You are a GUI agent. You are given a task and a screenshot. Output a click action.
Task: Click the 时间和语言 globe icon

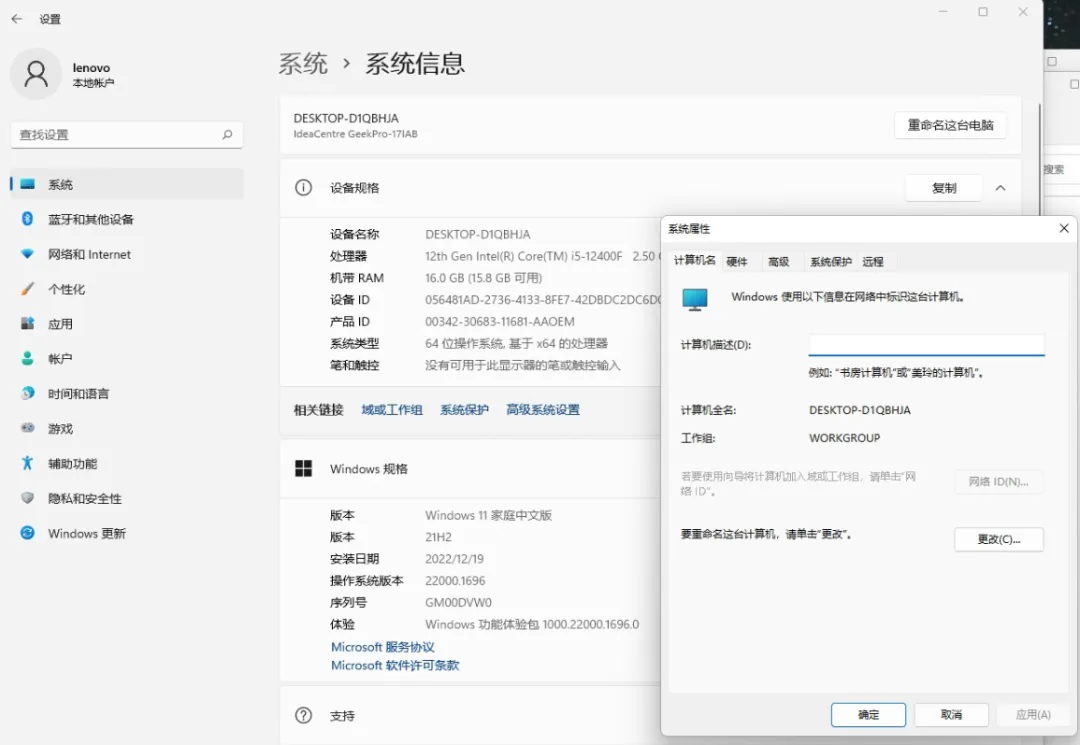[x=28, y=393]
